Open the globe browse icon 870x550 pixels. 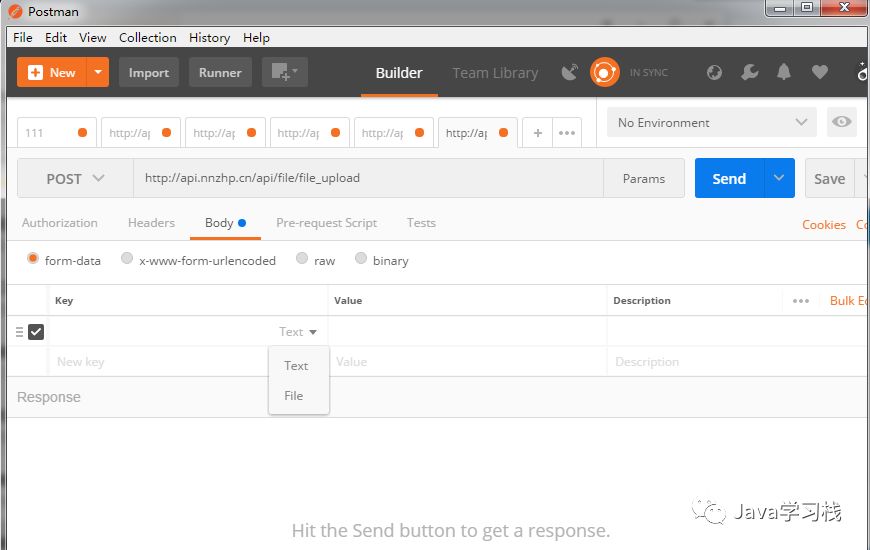coord(714,72)
